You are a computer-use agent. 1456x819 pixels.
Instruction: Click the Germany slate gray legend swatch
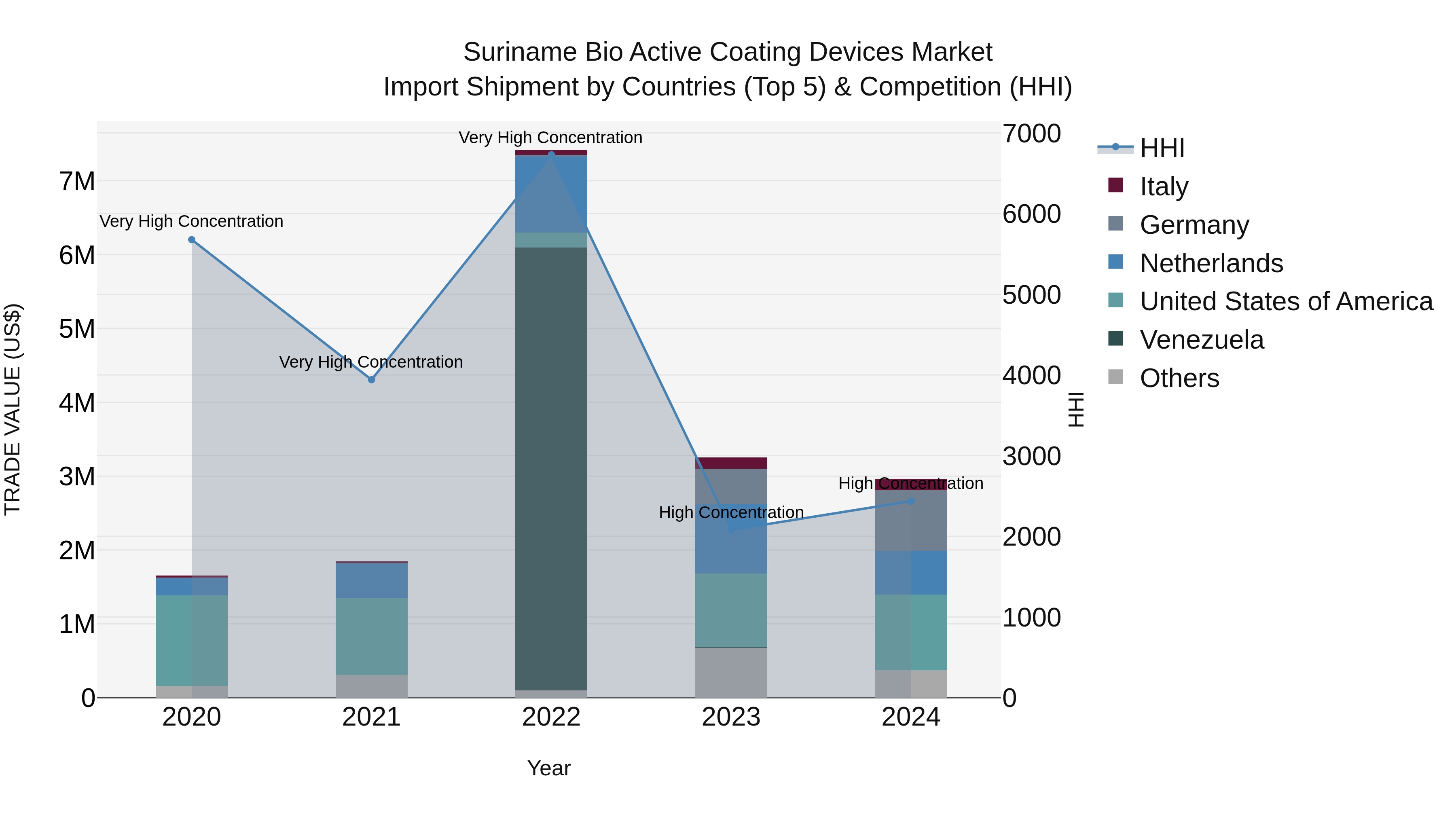(1116, 223)
